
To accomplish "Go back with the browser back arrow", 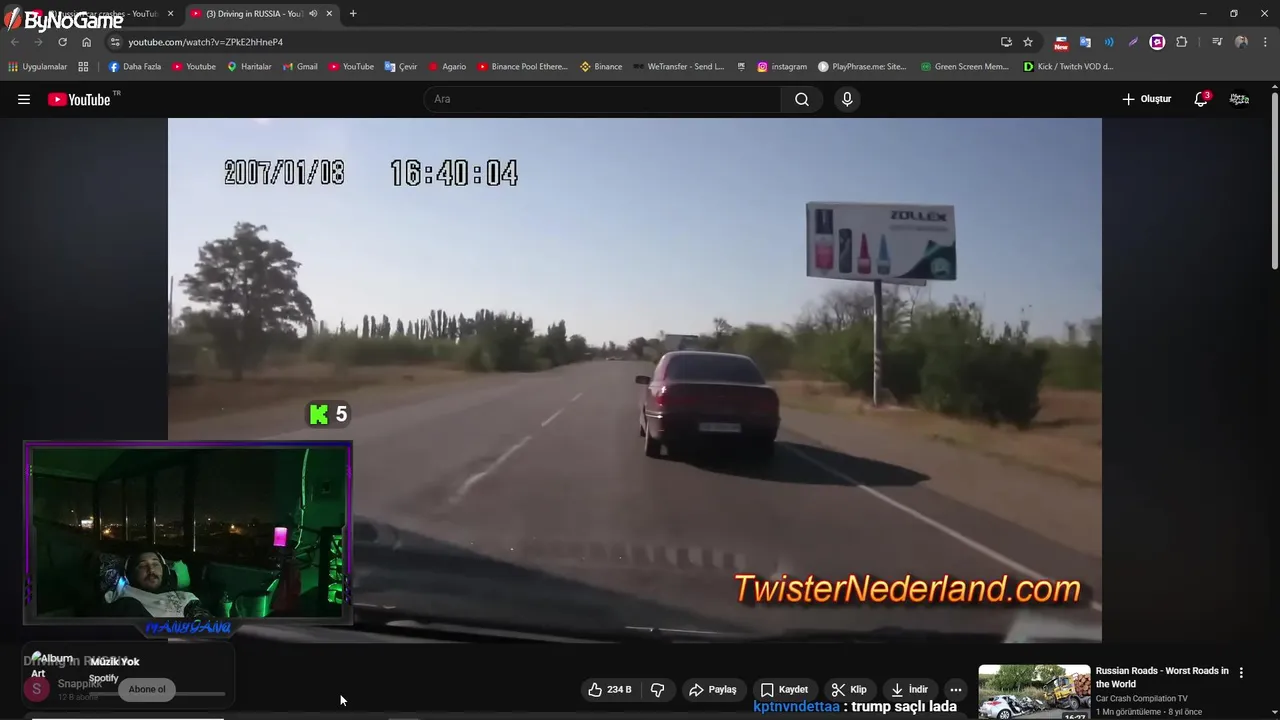I will pos(14,42).
